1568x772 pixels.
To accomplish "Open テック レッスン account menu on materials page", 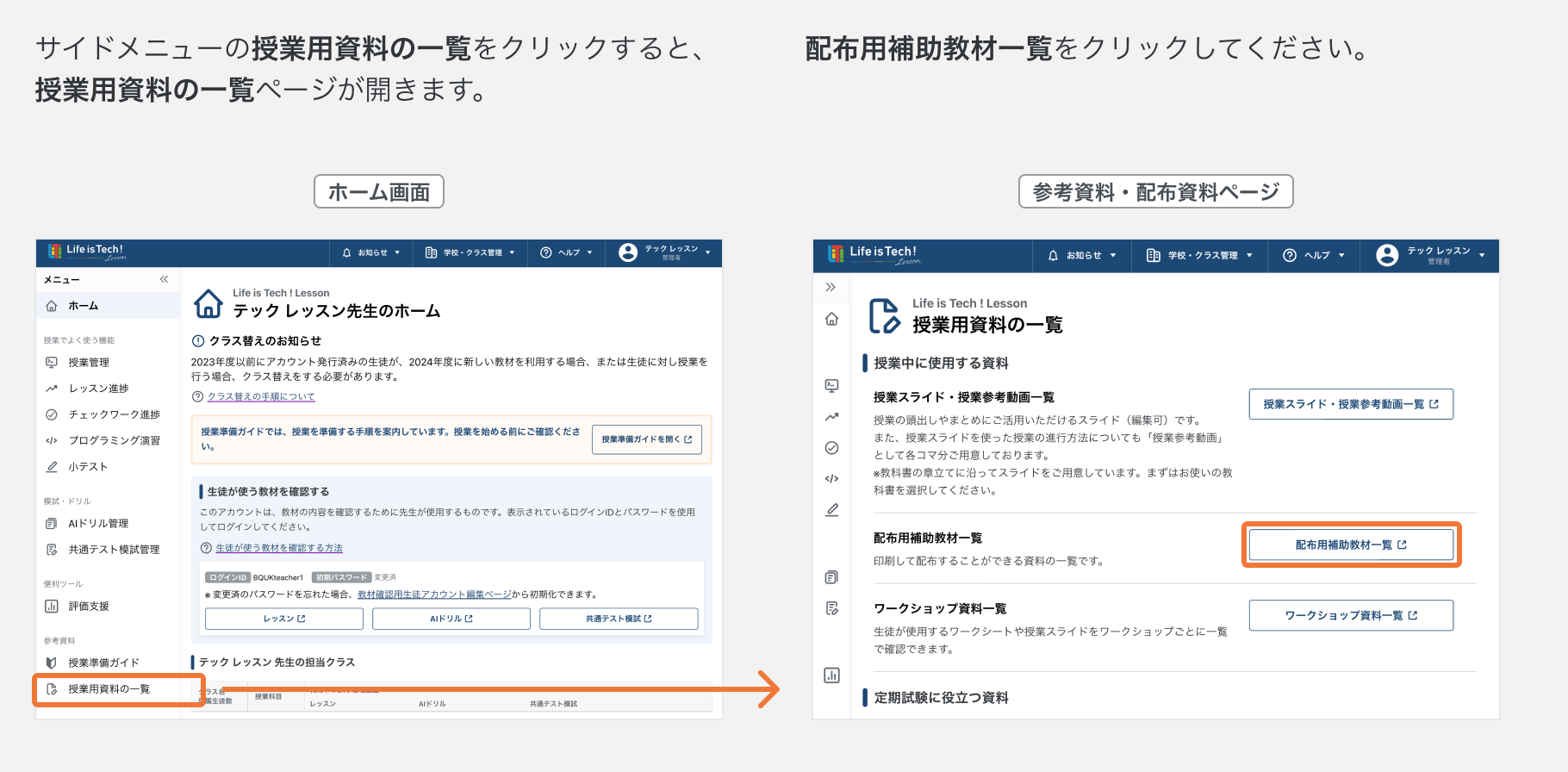I will coord(1430,255).
